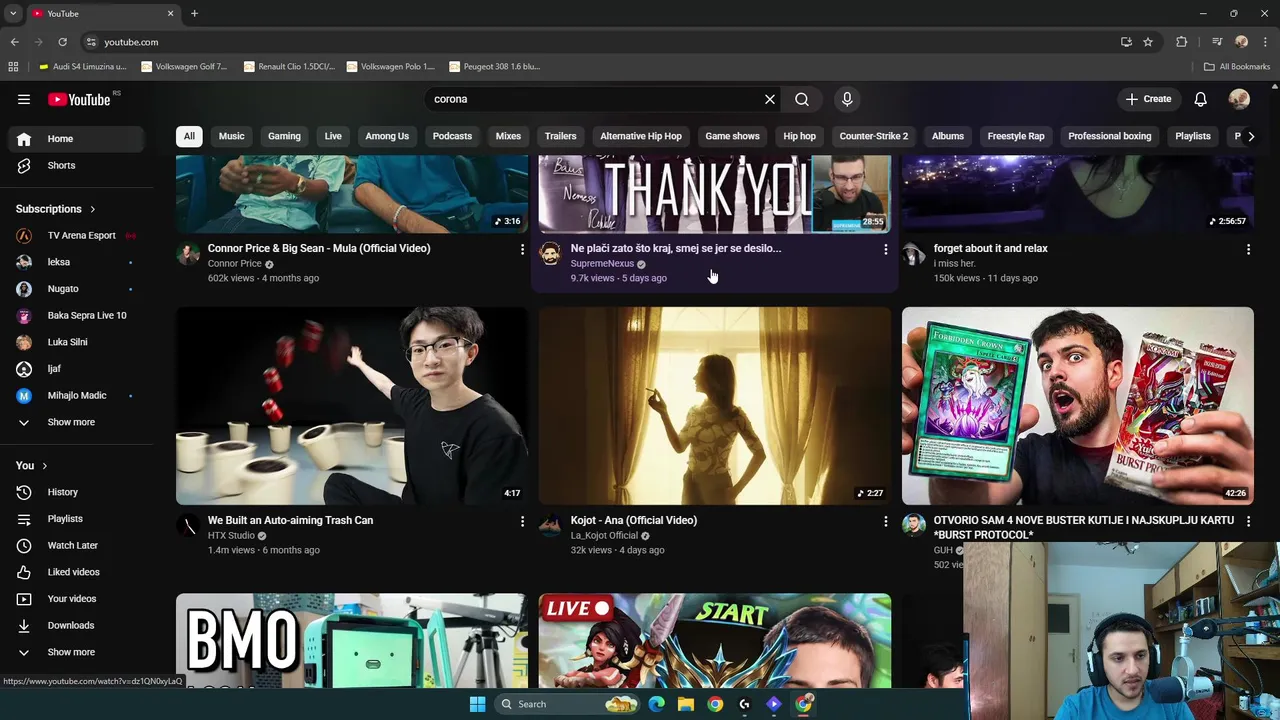The image size is (1280, 720).
Task: Click the Create button
Action: [x=1148, y=99]
